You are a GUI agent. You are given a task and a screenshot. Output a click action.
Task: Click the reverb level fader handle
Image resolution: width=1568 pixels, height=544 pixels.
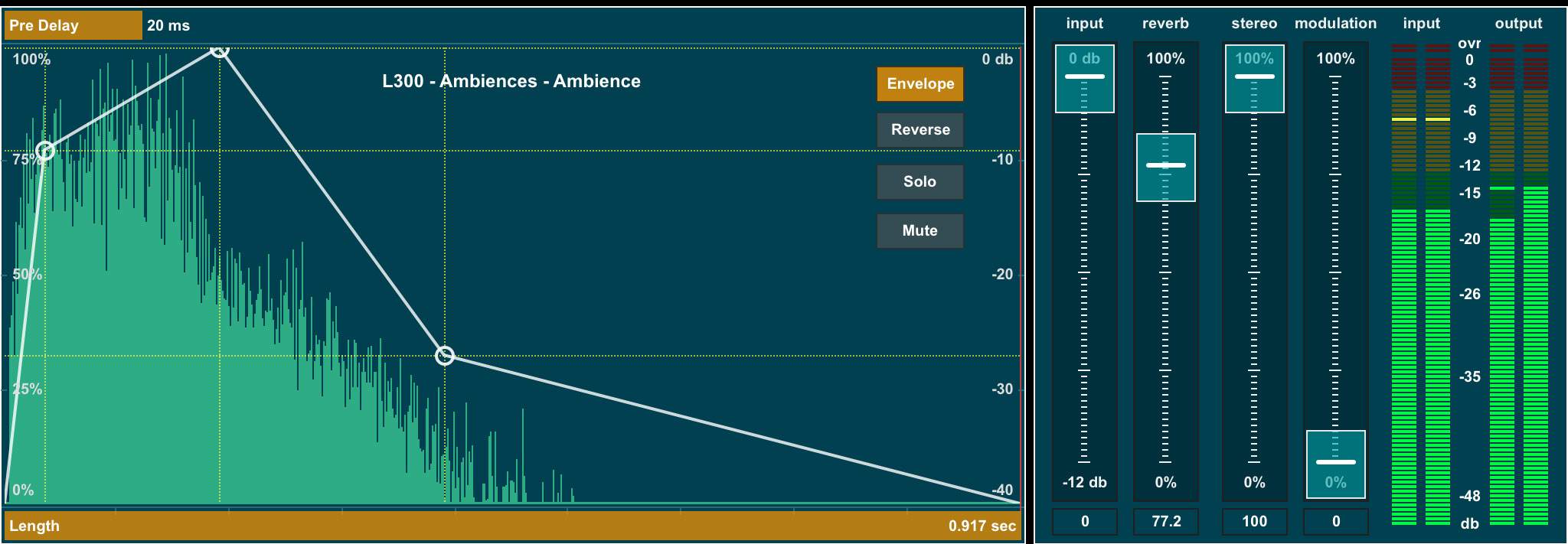[1165, 166]
